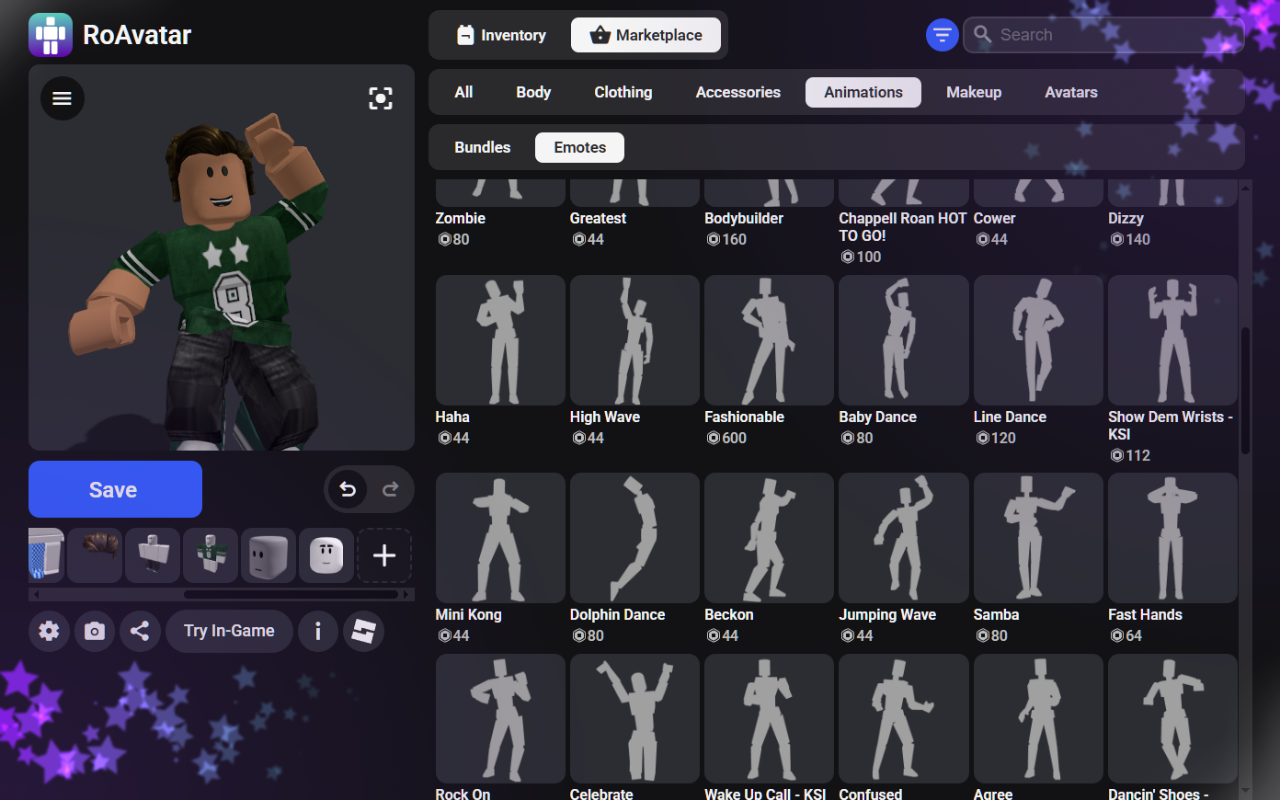Select the High Wave emote thumbnail
Viewport: 1280px width, 800px height.
pos(635,340)
